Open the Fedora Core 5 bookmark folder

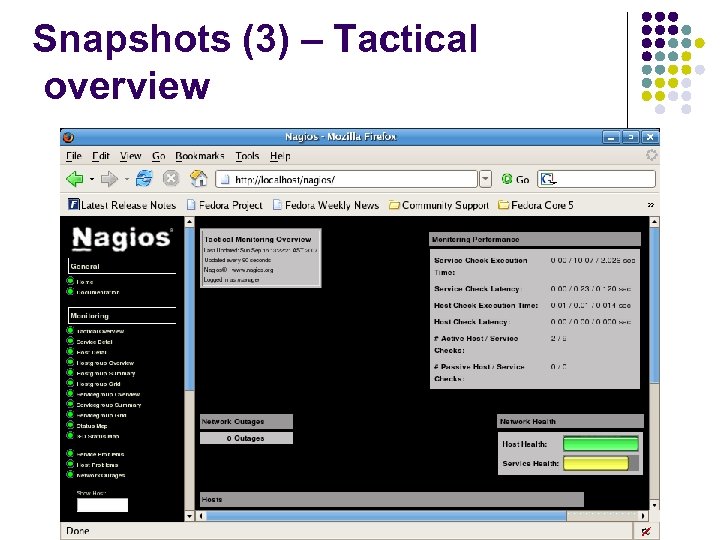click(x=536, y=205)
